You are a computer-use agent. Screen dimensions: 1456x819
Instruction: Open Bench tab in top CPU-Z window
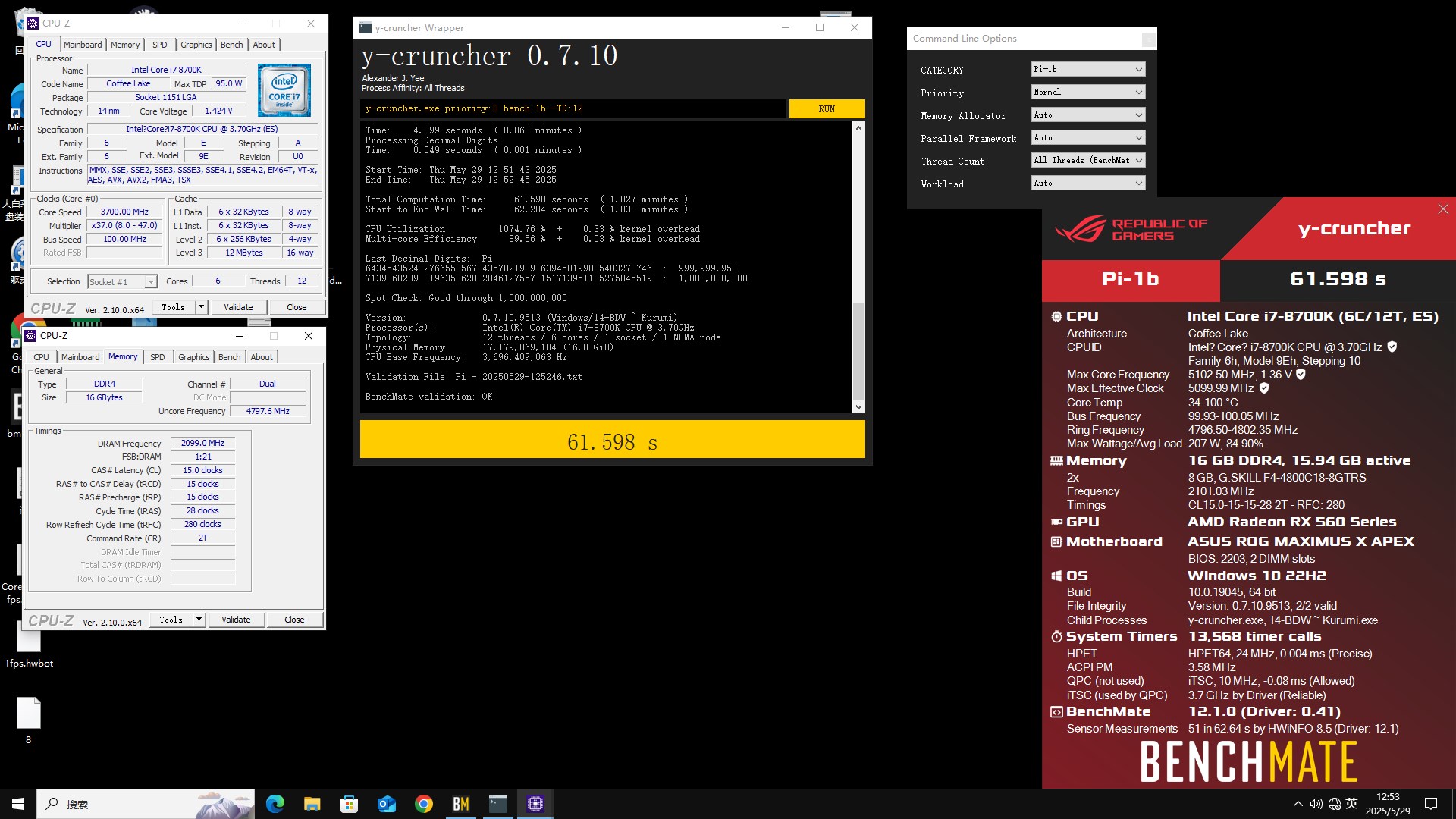coord(231,45)
